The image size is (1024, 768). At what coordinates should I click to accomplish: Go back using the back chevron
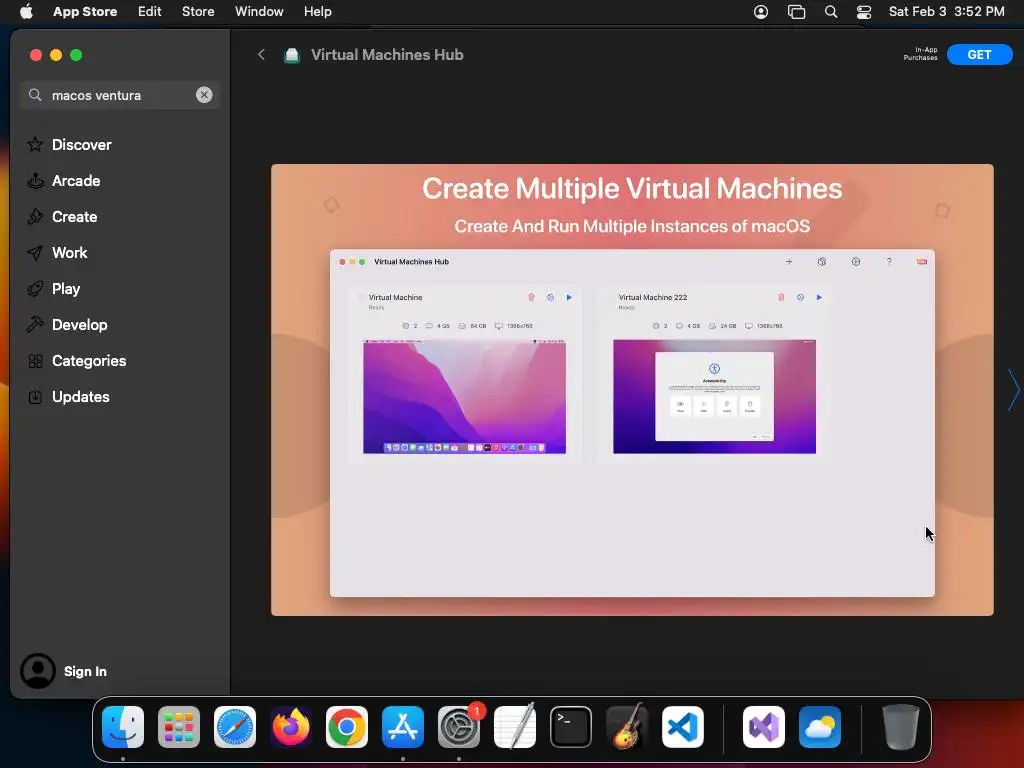coord(261,55)
